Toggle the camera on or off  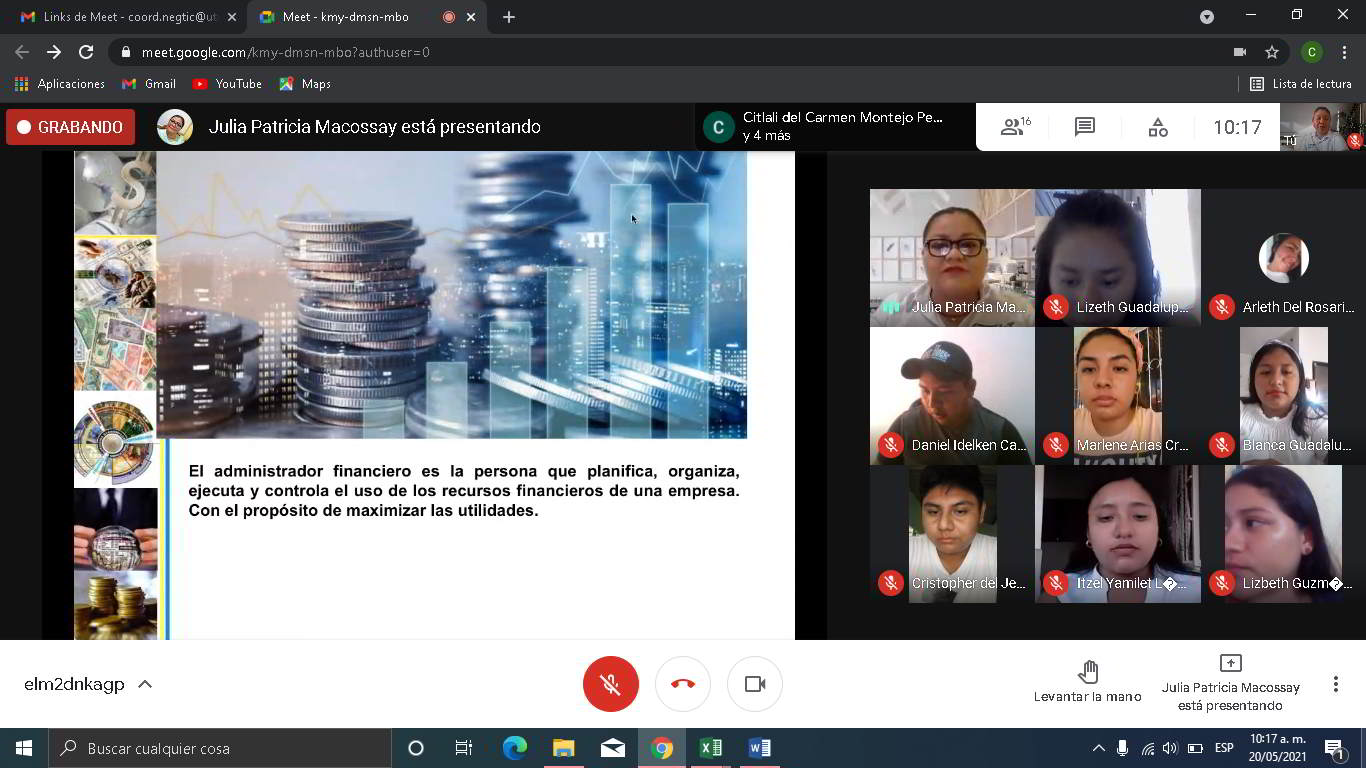tap(755, 684)
